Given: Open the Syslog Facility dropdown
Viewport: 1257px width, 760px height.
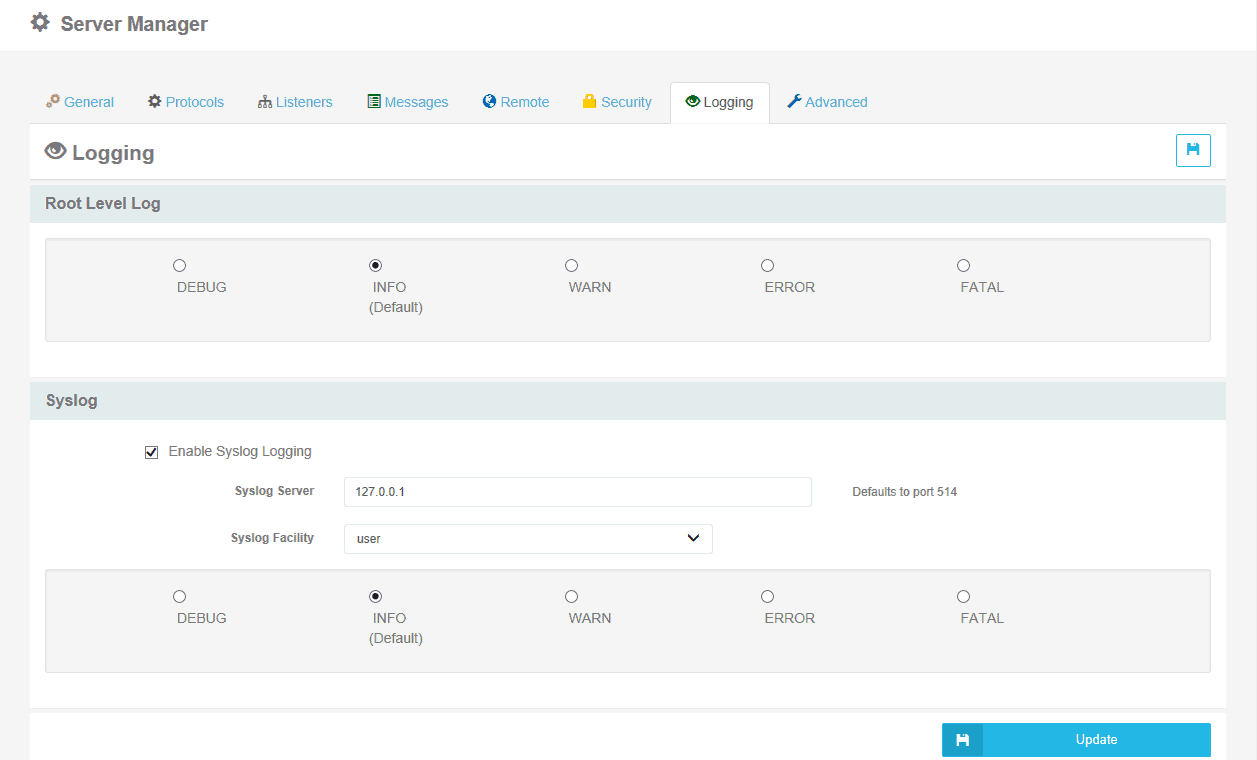Looking at the screenshot, I should pos(528,538).
